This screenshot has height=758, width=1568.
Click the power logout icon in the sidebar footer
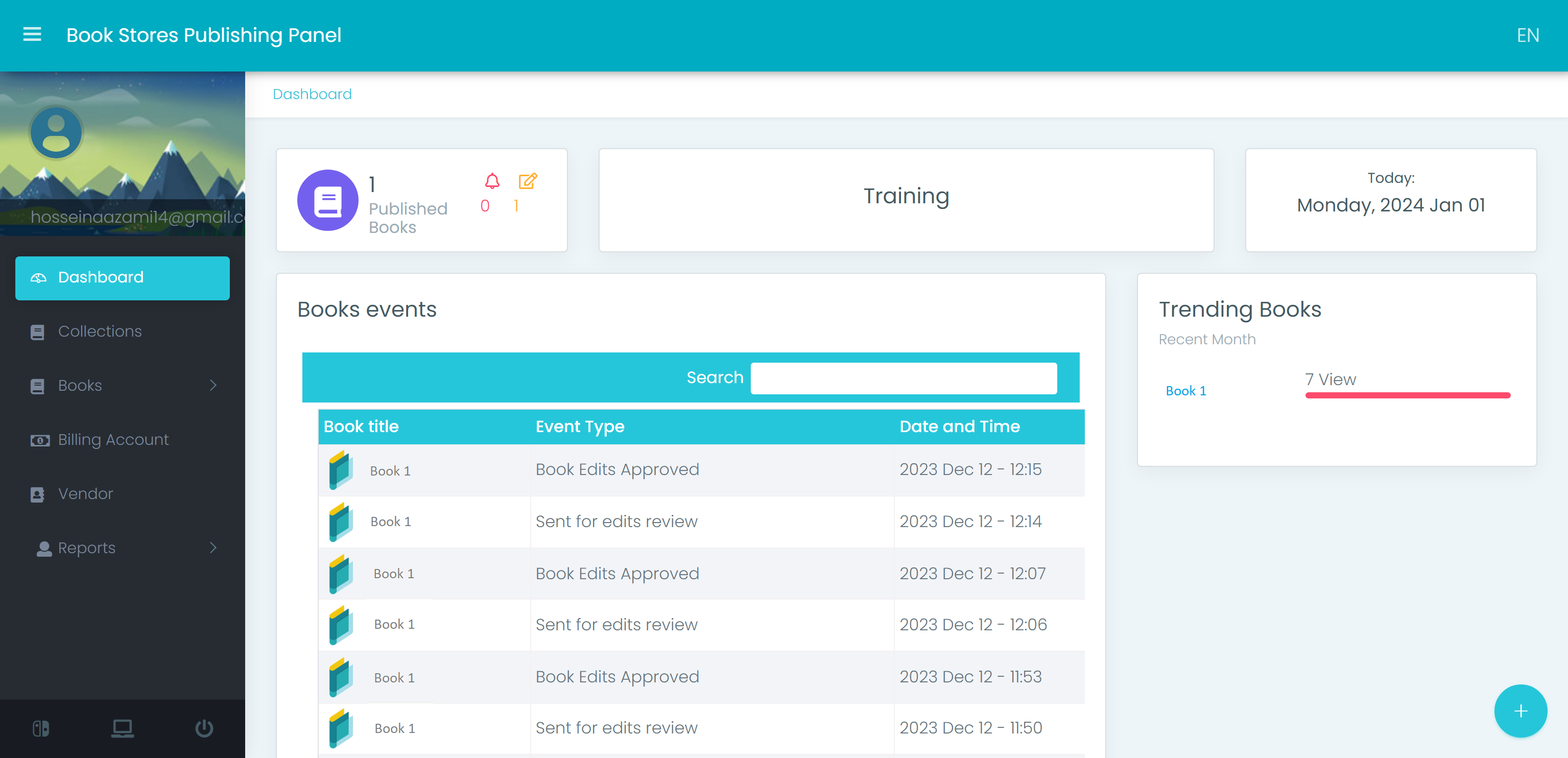(x=204, y=728)
